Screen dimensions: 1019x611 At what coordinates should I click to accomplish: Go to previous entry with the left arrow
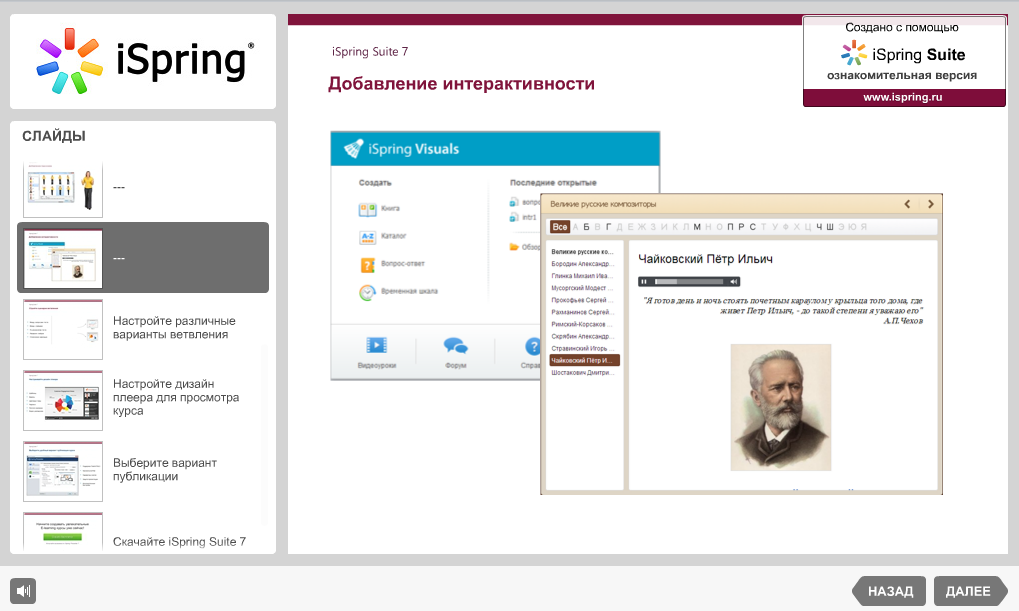[x=907, y=204]
